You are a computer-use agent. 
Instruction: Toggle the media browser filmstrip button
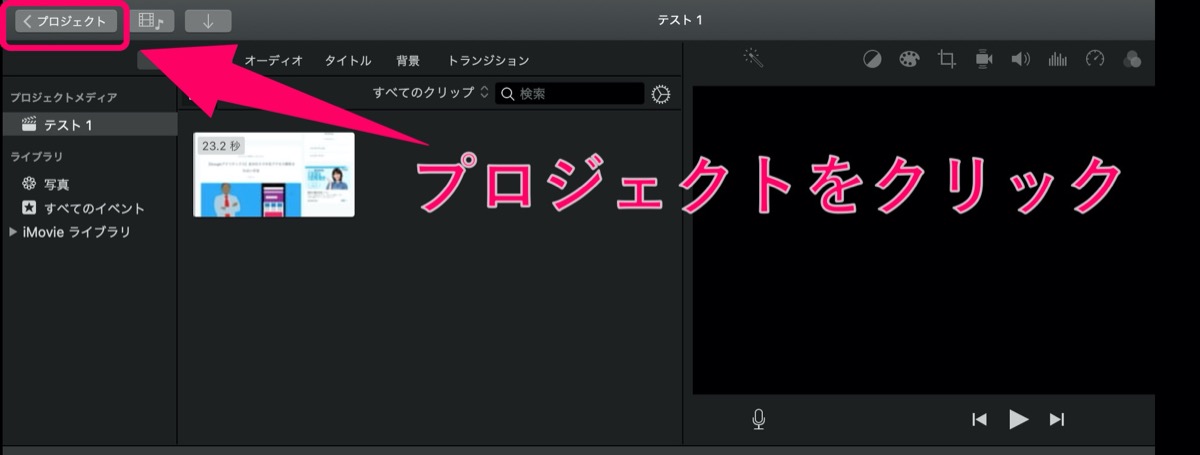[x=152, y=21]
